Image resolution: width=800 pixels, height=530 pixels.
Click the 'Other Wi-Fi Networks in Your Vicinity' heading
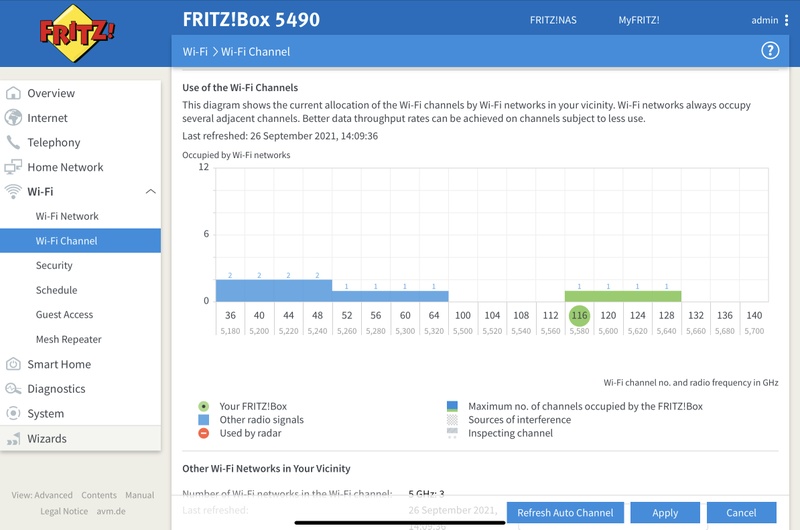coord(266,468)
